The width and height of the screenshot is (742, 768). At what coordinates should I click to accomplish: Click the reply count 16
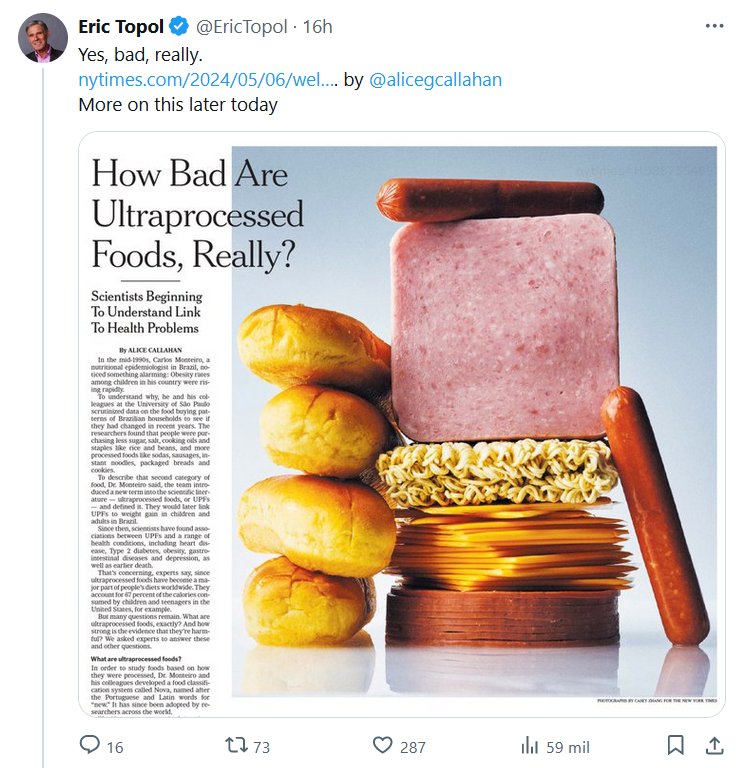115,746
